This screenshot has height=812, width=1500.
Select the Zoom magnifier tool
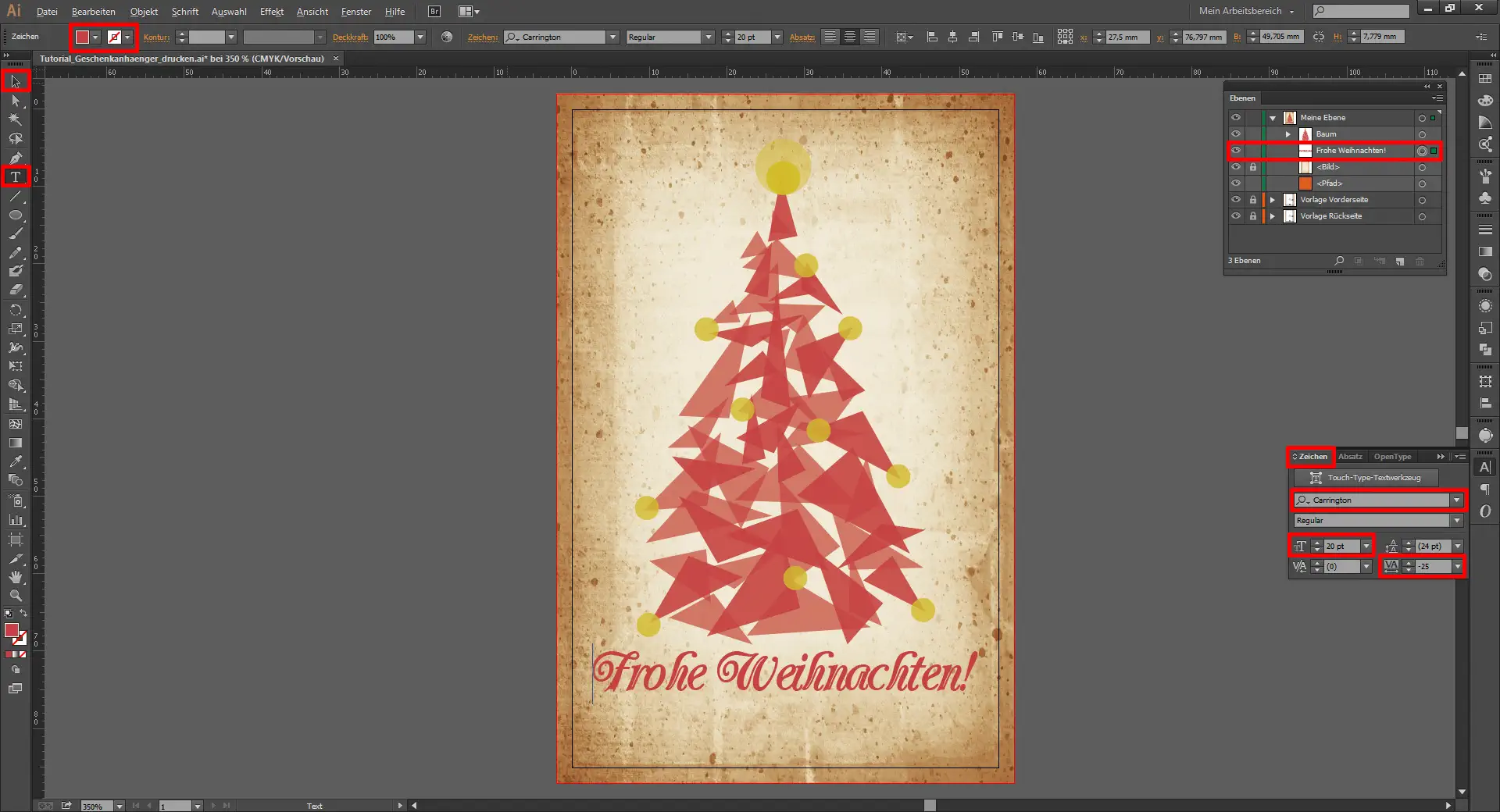click(16, 596)
